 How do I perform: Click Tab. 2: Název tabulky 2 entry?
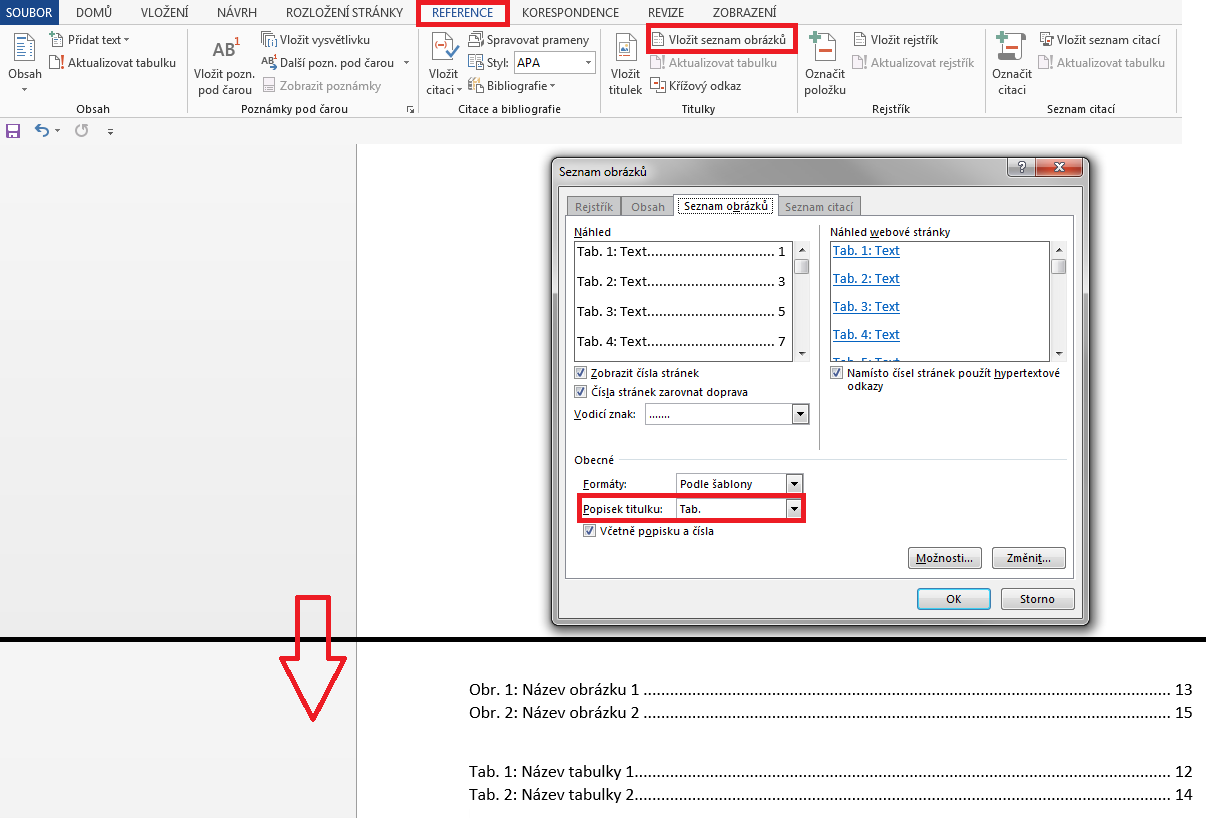pos(830,795)
